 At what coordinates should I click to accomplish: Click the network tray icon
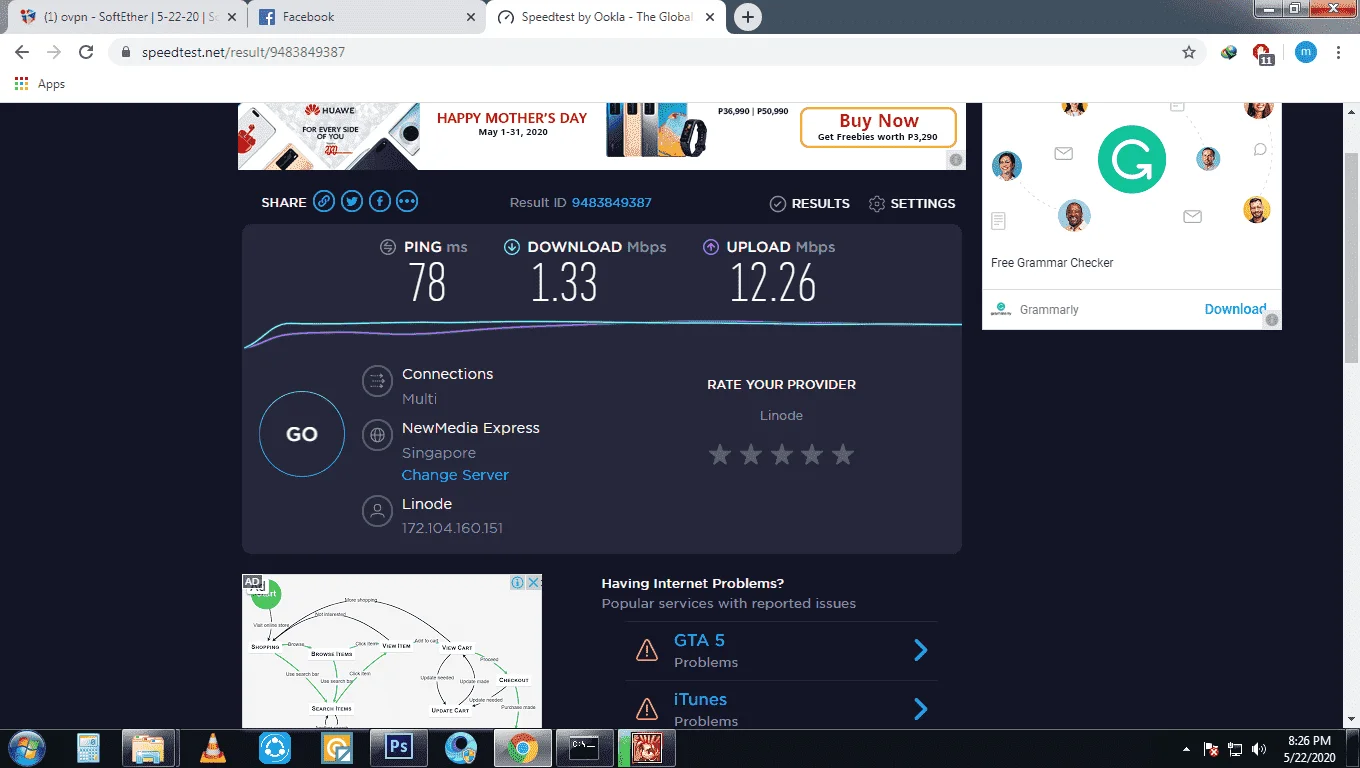coord(1235,749)
